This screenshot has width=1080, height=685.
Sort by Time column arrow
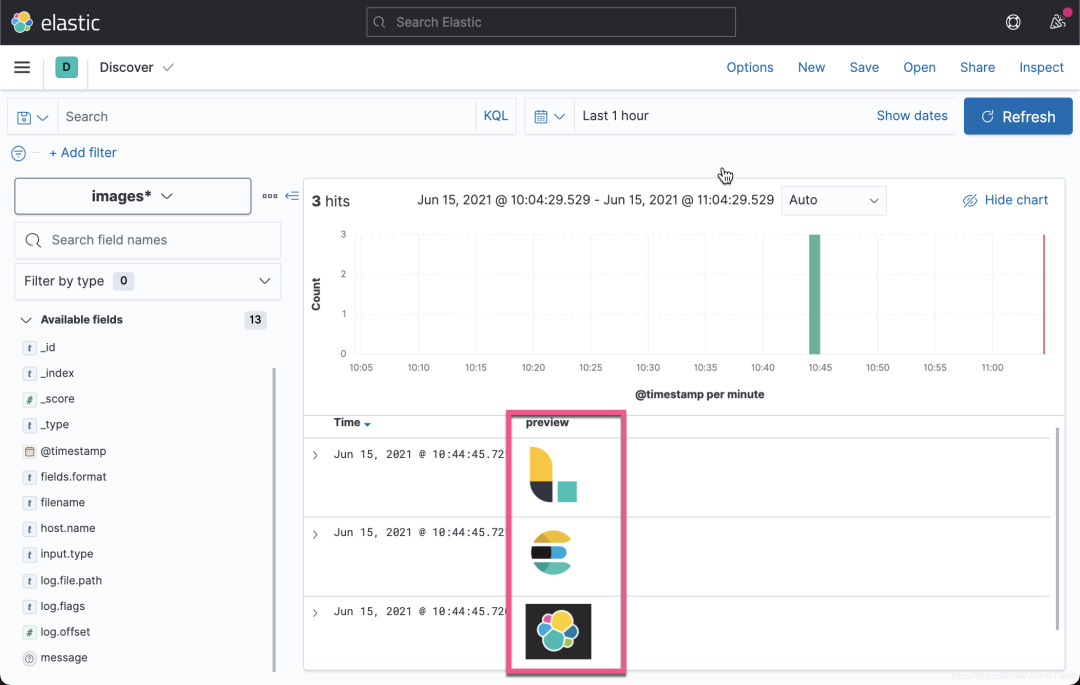367,424
